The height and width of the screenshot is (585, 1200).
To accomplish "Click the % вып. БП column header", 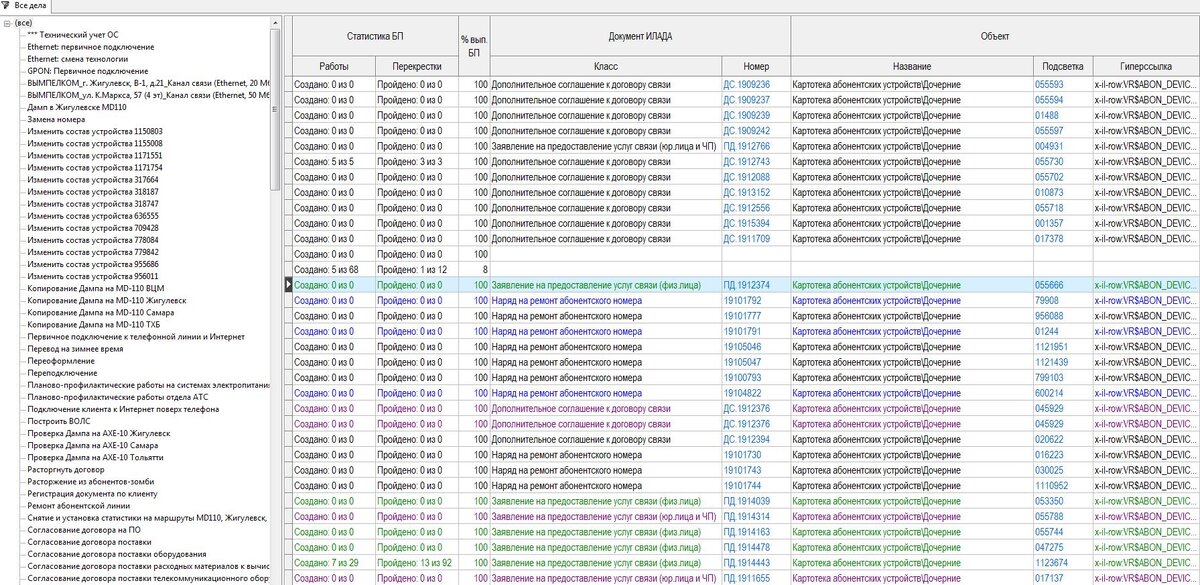I will tap(474, 46).
